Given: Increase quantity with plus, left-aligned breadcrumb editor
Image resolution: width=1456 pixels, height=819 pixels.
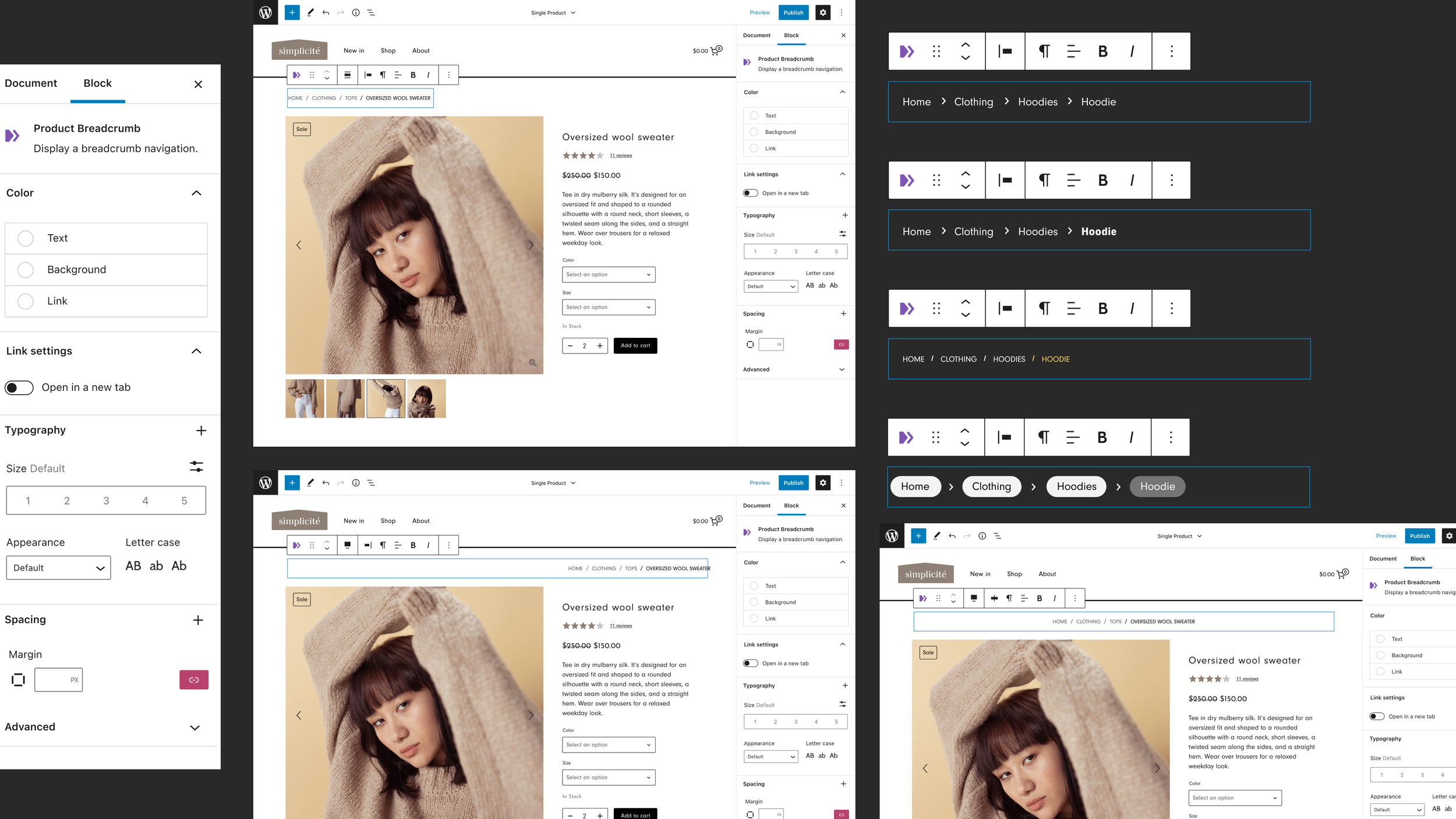Looking at the screenshot, I should point(600,346).
